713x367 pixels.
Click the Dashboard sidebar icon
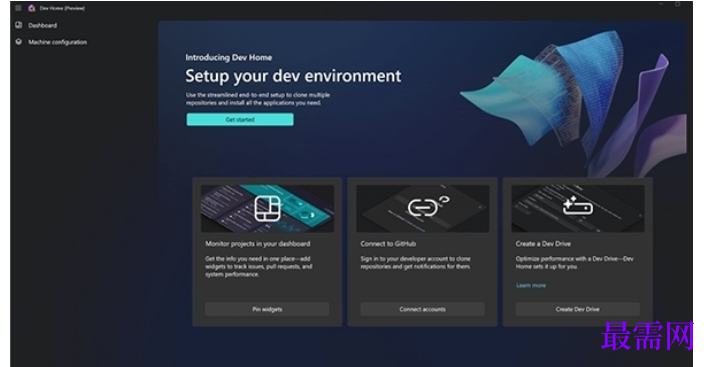click(x=19, y=25)
